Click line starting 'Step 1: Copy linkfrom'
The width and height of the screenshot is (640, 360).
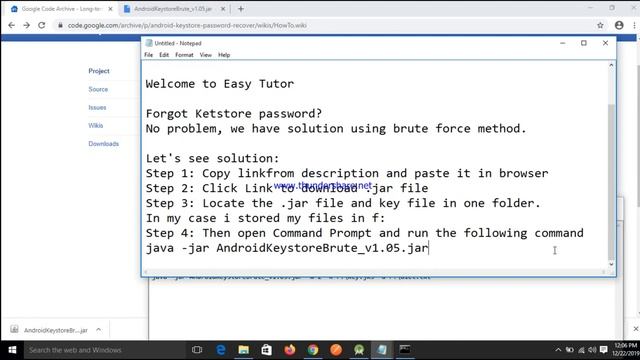pyautogui.click(x=347, y=173)
